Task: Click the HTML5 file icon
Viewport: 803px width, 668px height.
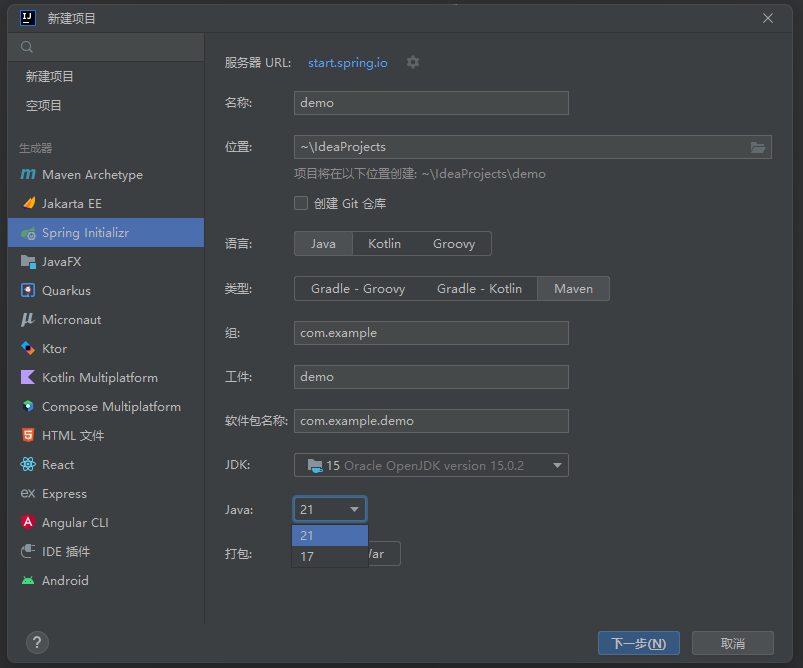Action: (28, 435)
